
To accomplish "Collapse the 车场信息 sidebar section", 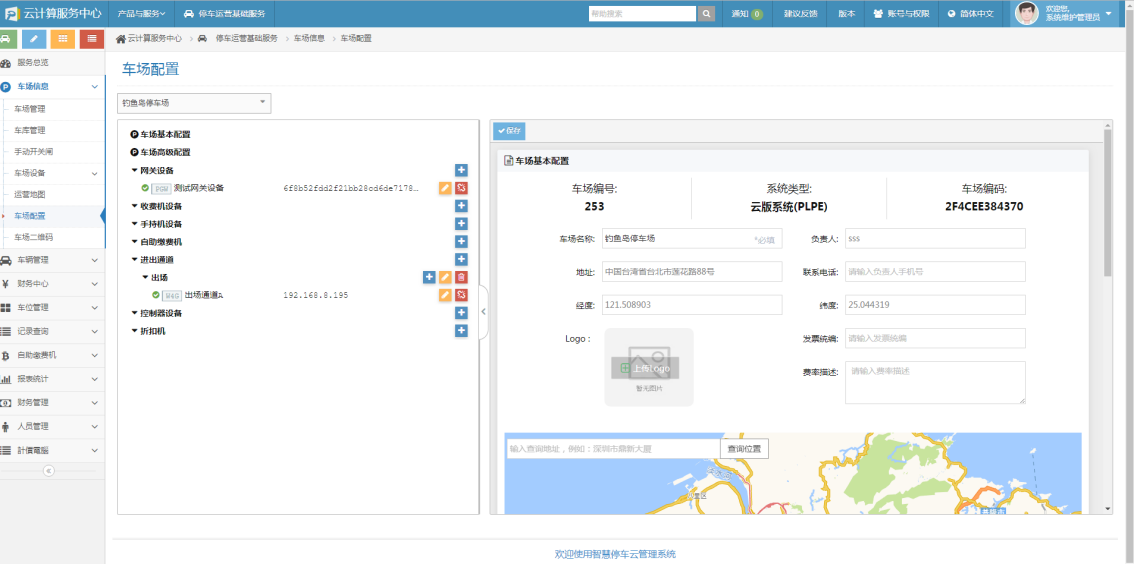I will (x=53, y=87).
